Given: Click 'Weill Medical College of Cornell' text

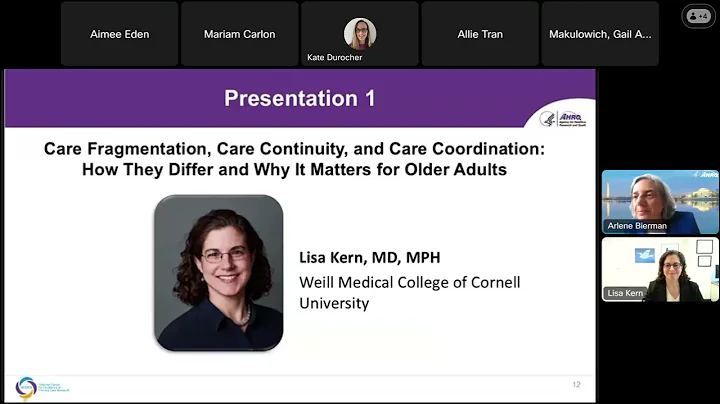Looking at the screenshot, I should point(410,282).
